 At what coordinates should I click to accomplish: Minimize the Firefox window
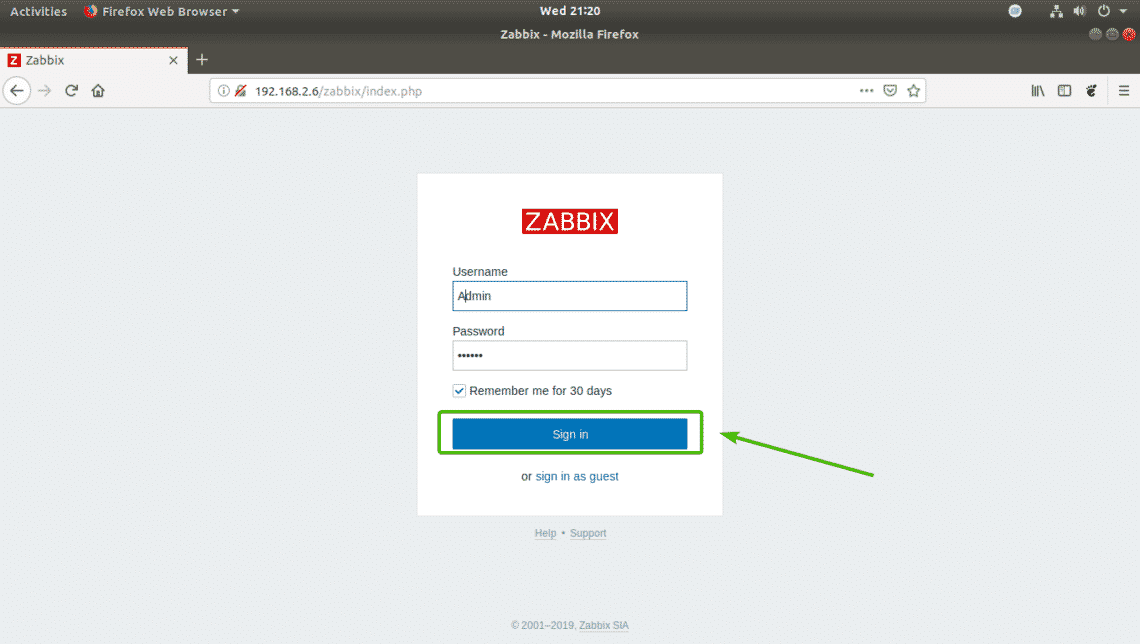(x=1096, y=34)
